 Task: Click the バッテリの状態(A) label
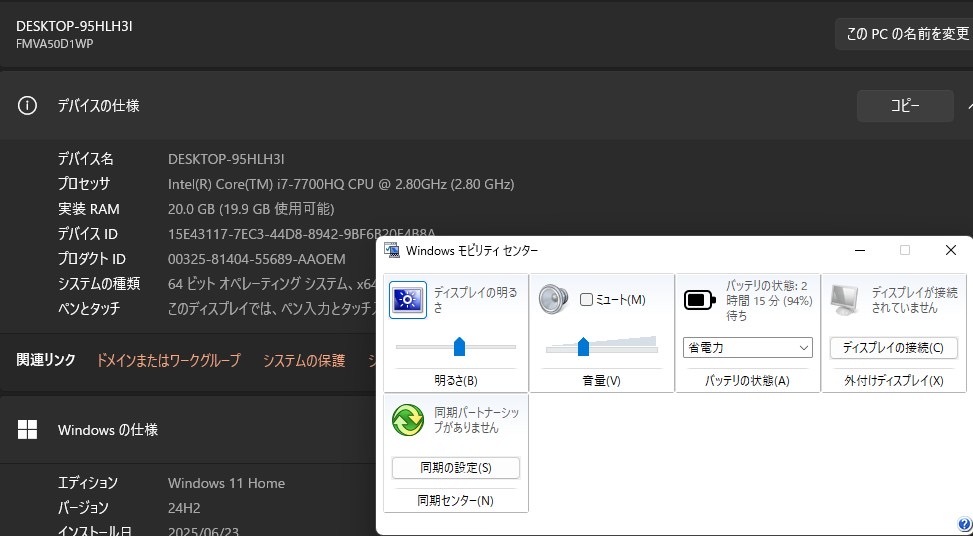point(747,381)
